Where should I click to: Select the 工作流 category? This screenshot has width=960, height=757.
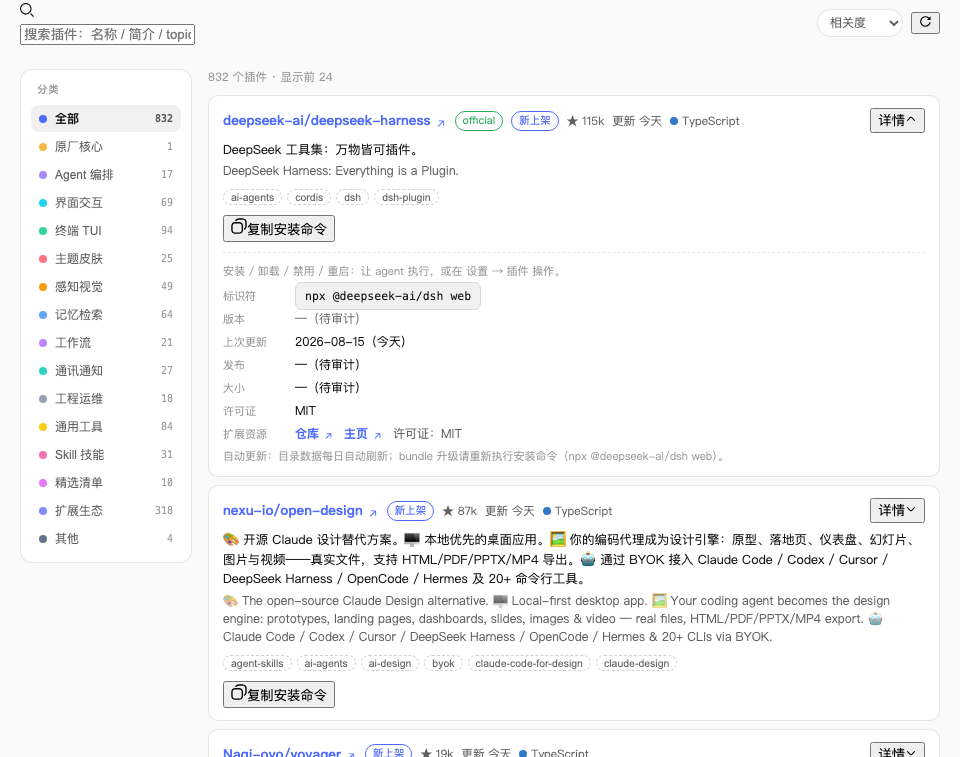pyautogui.click(x=106, y=343)
